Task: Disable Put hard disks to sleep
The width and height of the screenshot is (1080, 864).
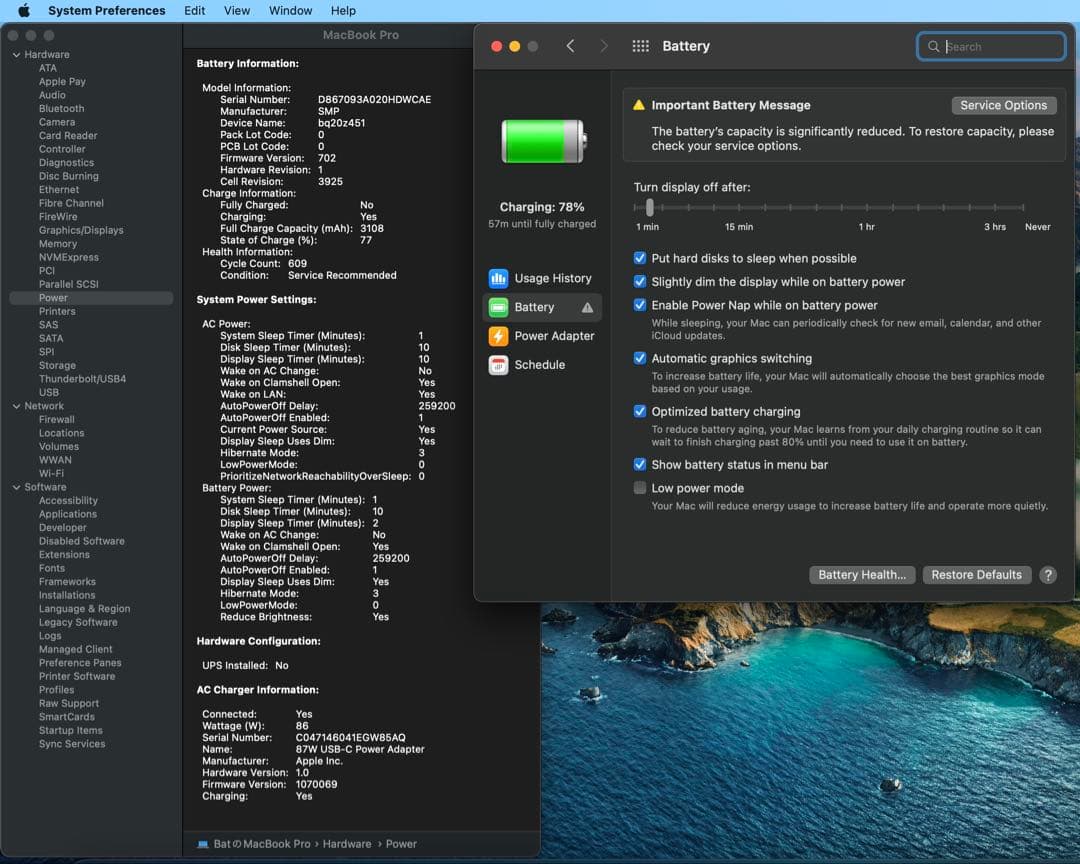Action: click(640, 258)
